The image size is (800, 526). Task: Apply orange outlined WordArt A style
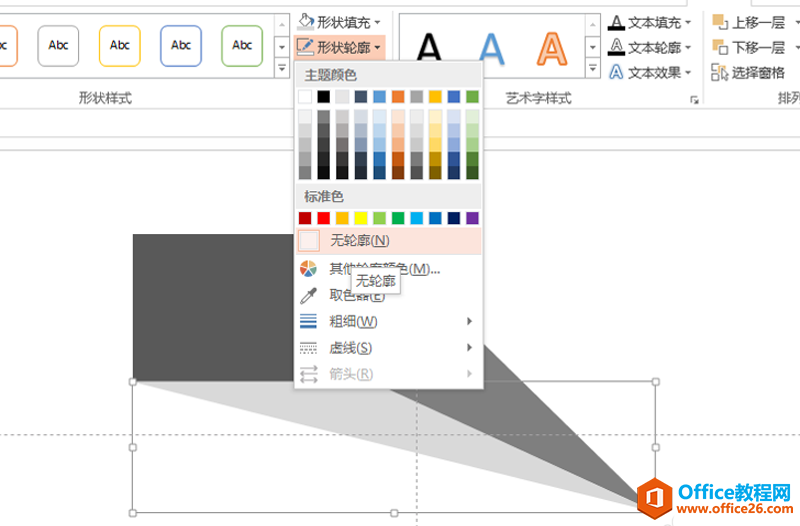click(552, 48)
